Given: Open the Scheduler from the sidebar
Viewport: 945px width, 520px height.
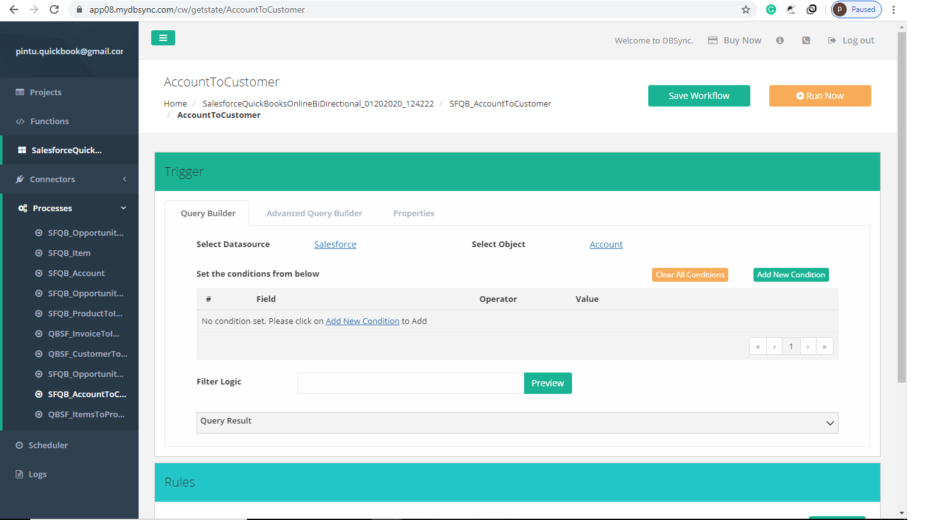Looking at the screenshot, I should click(x=47, y=445).
